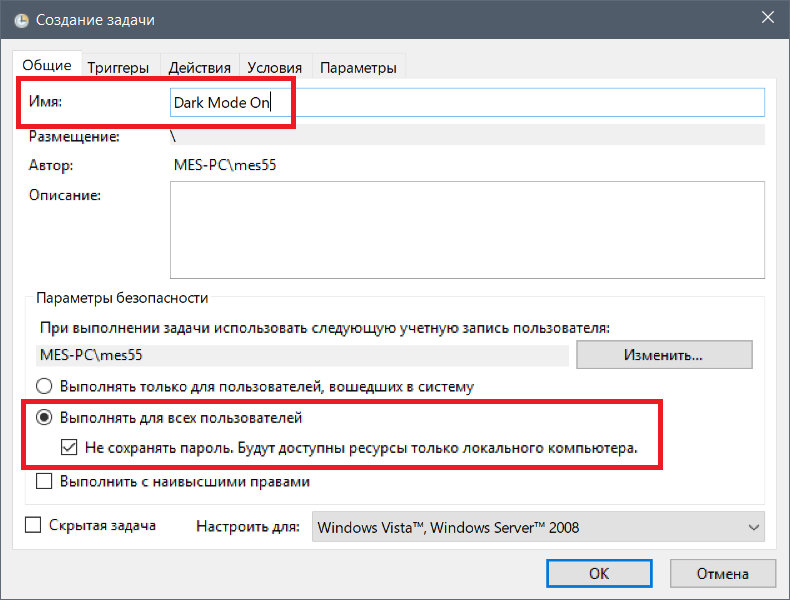
Task: Click the dropdown arrow beside Windows Vista option
Action: (752, 527)
